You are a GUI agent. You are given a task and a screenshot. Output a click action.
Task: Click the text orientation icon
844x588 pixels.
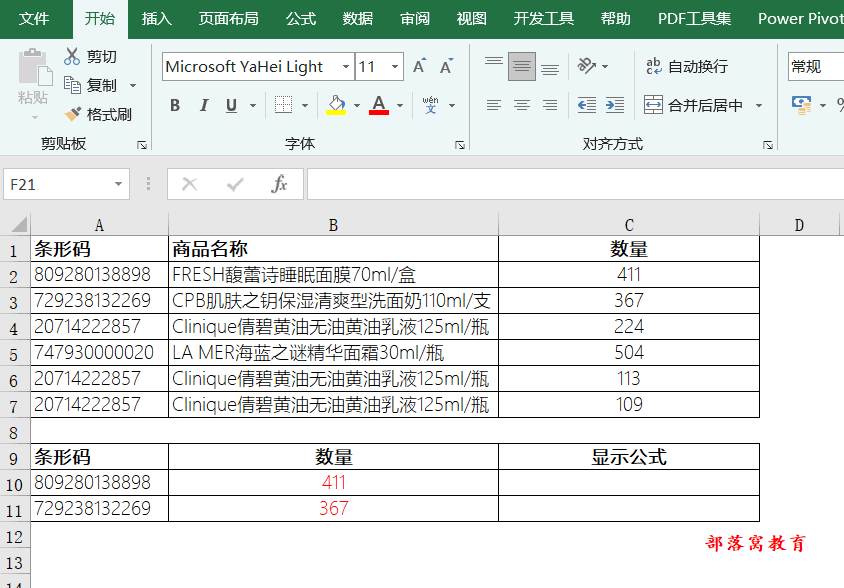(586, 66)
